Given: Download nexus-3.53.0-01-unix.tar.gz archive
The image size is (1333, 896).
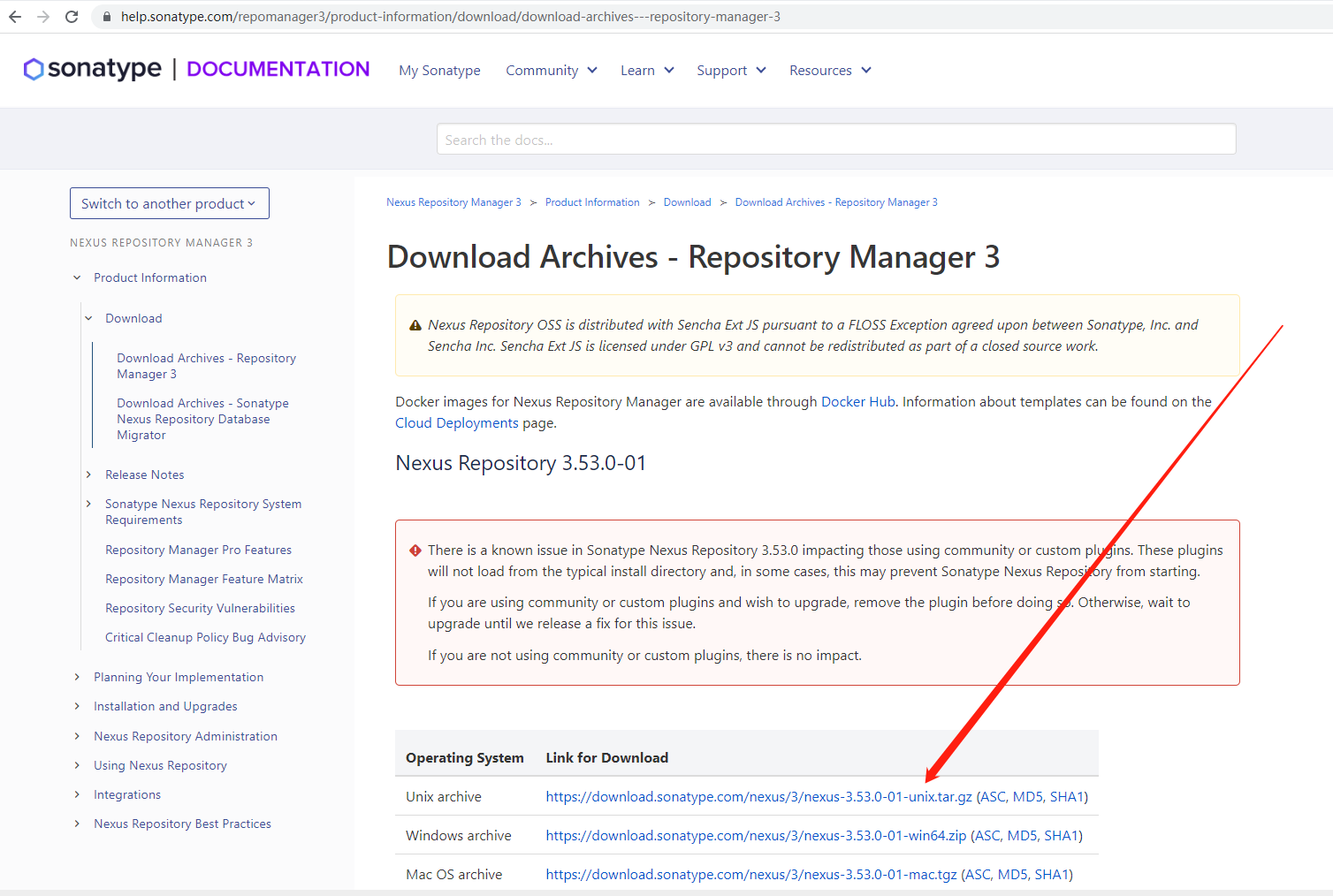Looking at the screenshot, I should pos(758,797).
